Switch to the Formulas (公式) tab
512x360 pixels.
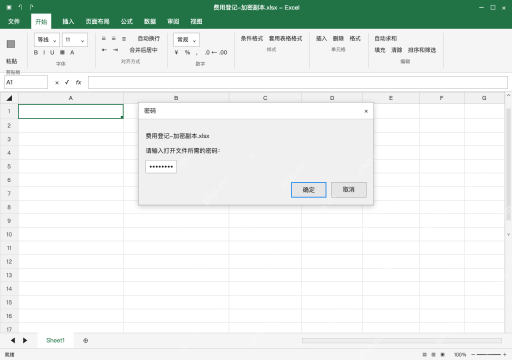coord(127,22)
